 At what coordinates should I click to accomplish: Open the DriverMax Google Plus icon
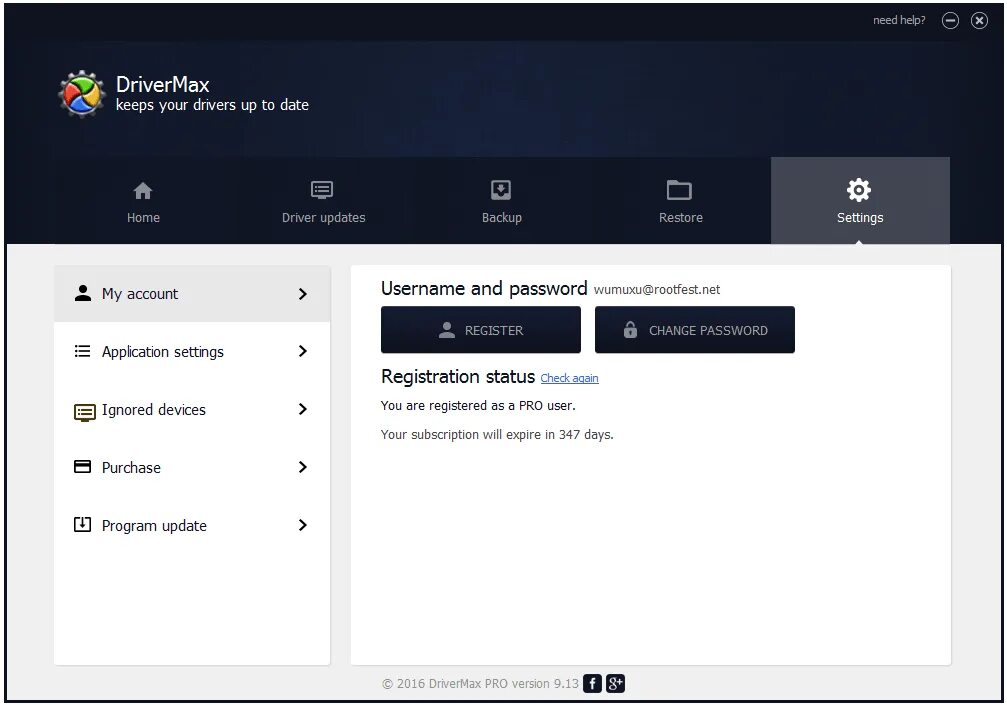point(615,684)
